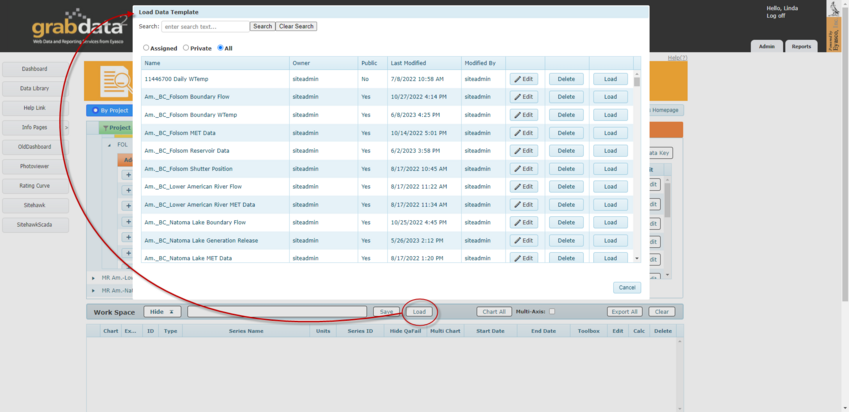Delete the Am._BC_Natoma Lake Boundary Flow template

tap(566, 223)
